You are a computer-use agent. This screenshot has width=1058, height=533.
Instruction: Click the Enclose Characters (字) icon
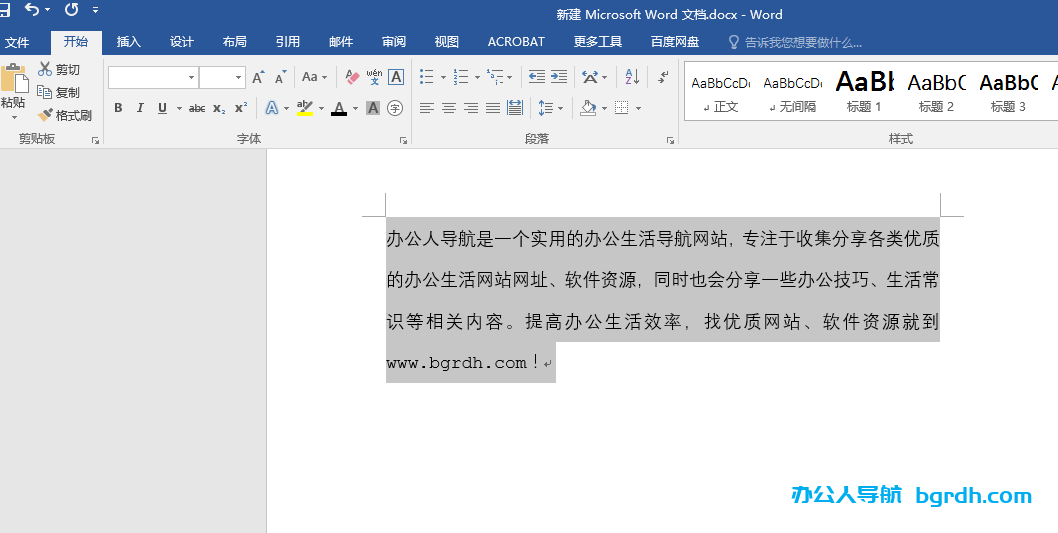click(x=395, y=108)
